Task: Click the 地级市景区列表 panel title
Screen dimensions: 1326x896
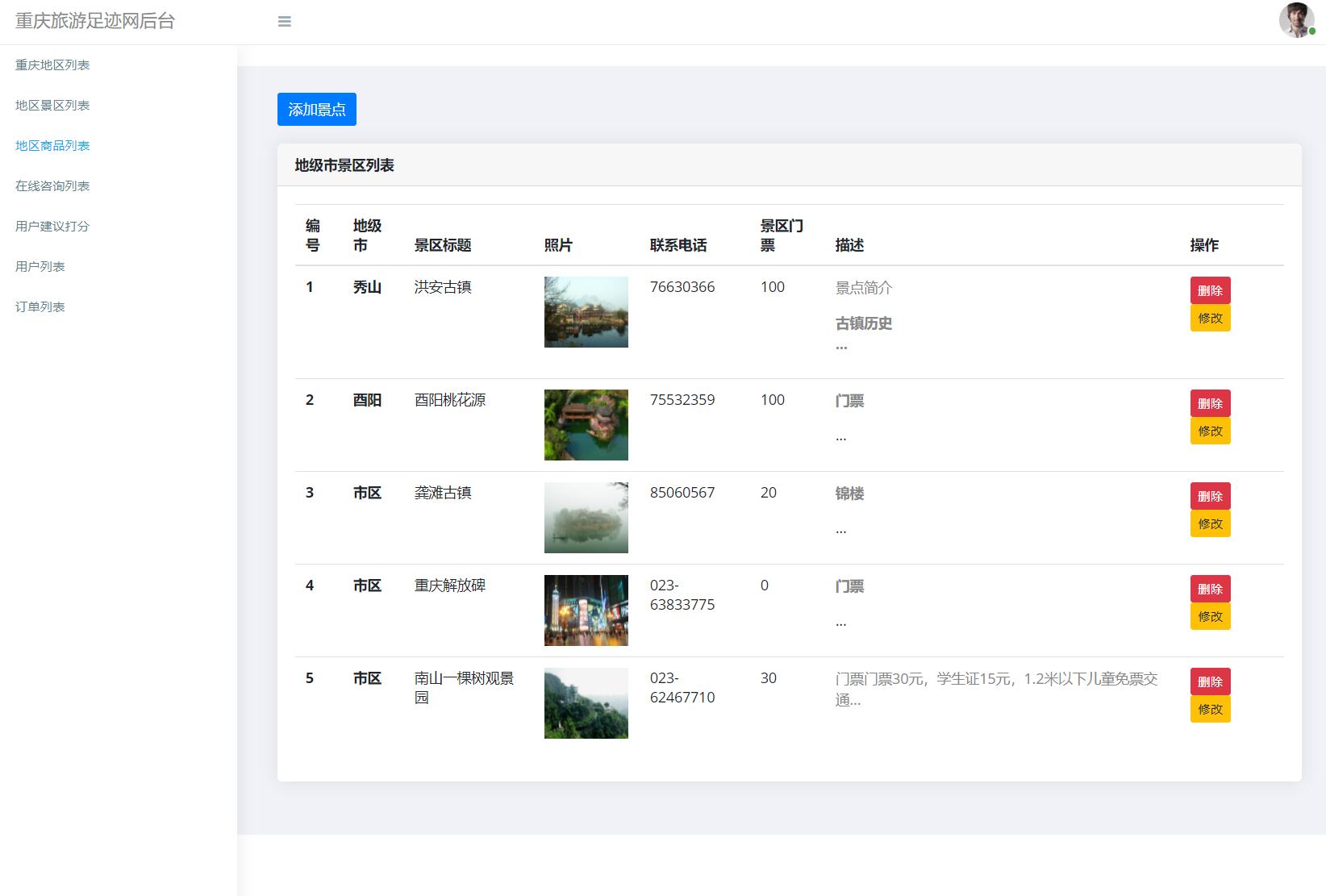Action: 345,165
